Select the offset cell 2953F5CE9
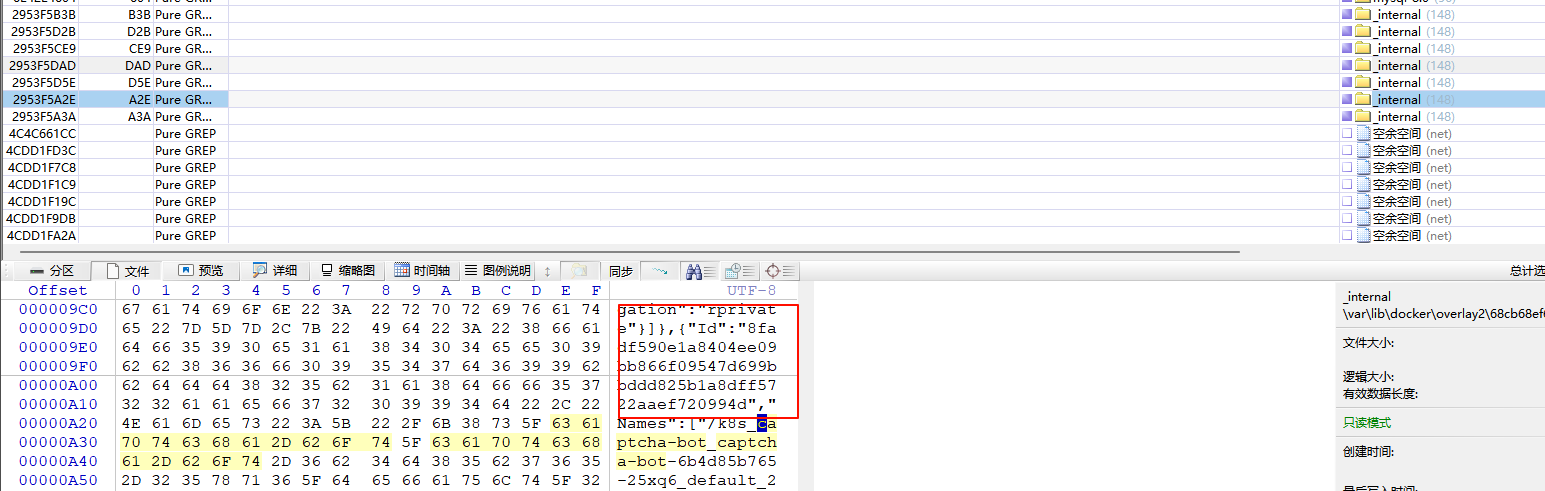Image resolution: width=1545 pixels, height=491 pixels. click(x=44, y=49)
